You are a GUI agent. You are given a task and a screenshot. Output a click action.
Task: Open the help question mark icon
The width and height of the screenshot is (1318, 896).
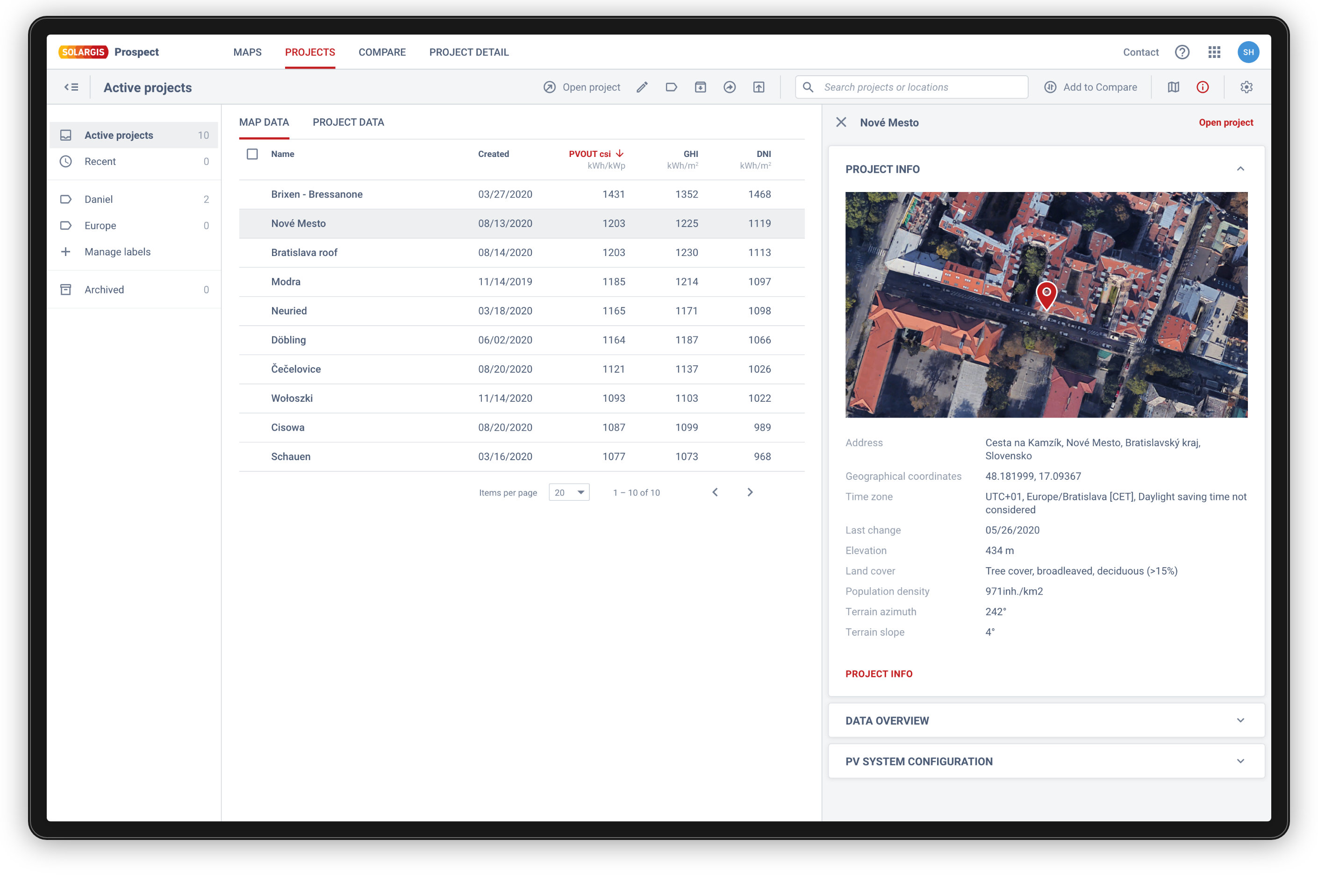pos(1182,52)
